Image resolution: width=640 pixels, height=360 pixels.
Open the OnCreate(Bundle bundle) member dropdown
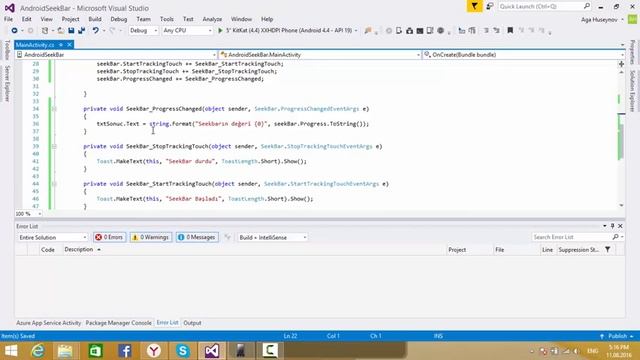pos(524,55)
